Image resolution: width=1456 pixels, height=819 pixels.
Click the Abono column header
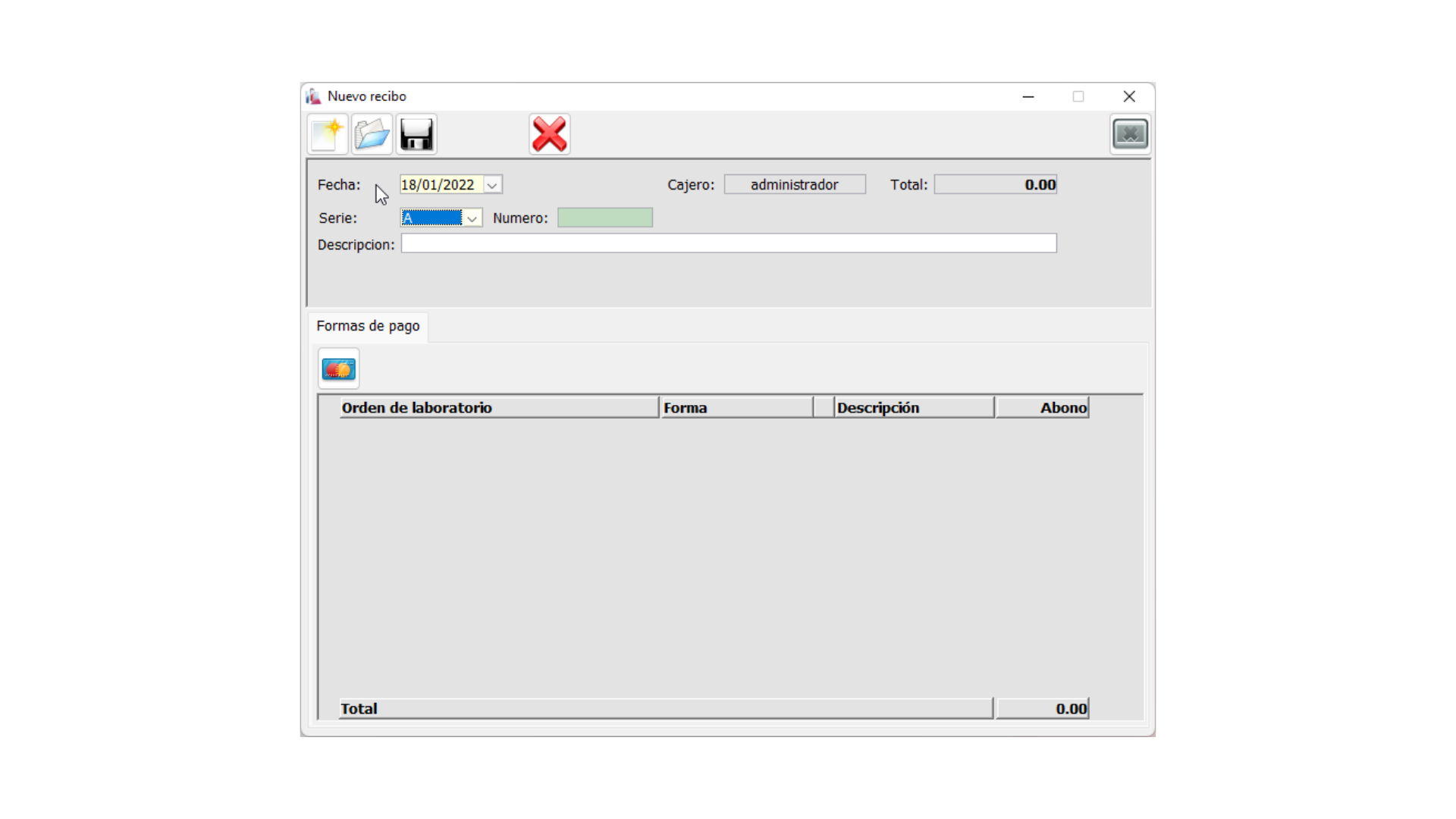point(1042,408)
